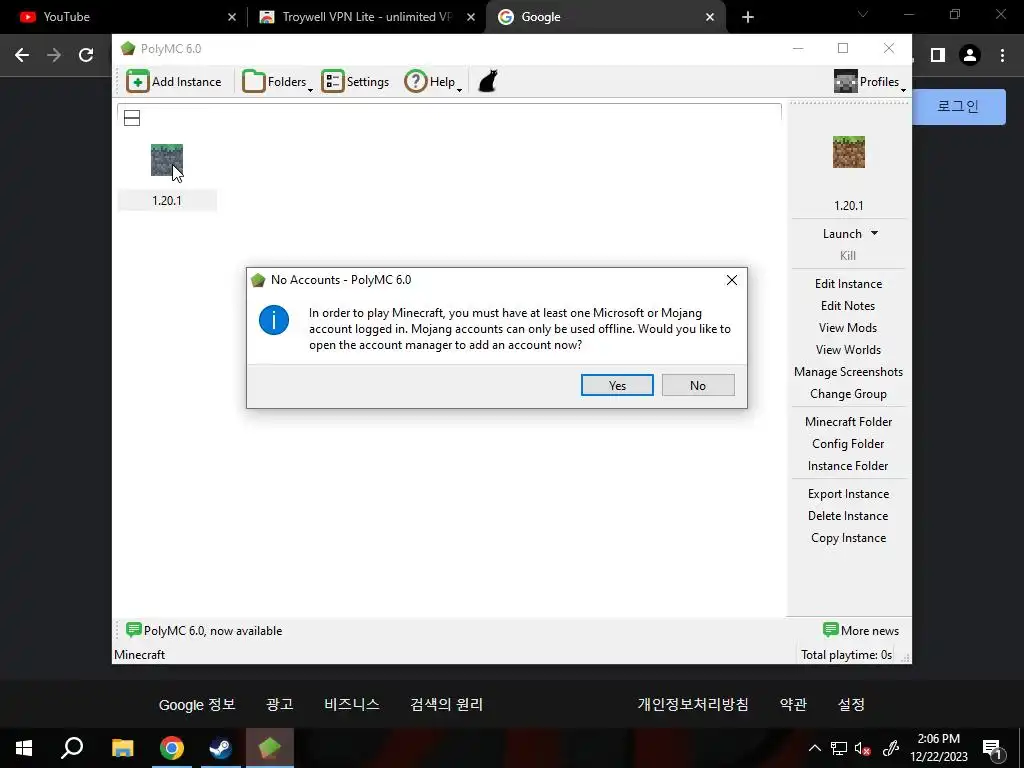Viewport: 1024px width, 768px height.
Task: Open Edit Notes
Action: (x=848, y=306)
